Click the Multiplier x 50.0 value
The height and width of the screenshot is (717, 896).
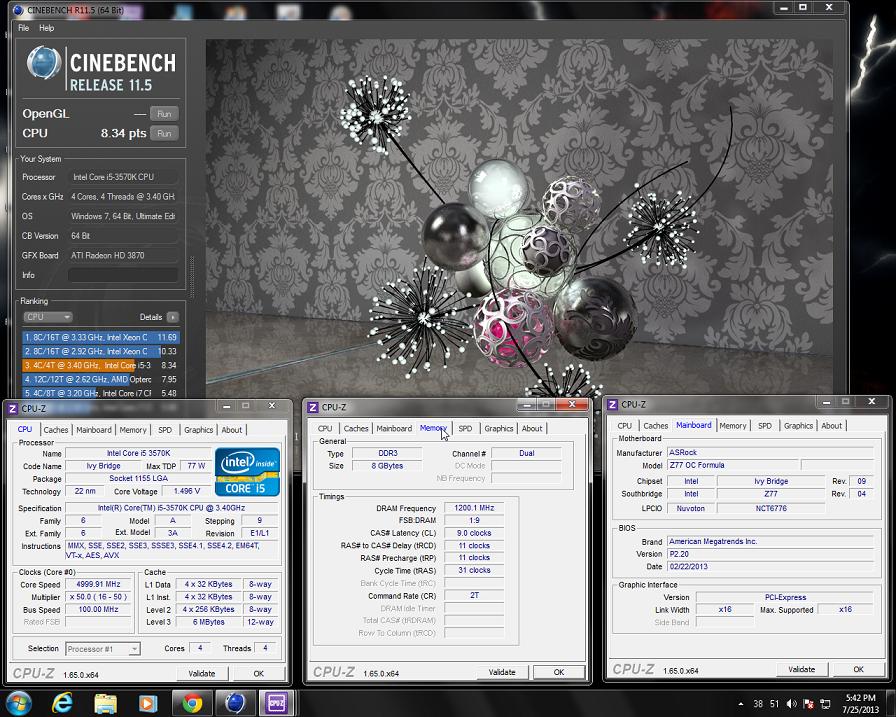coord(98,597)
